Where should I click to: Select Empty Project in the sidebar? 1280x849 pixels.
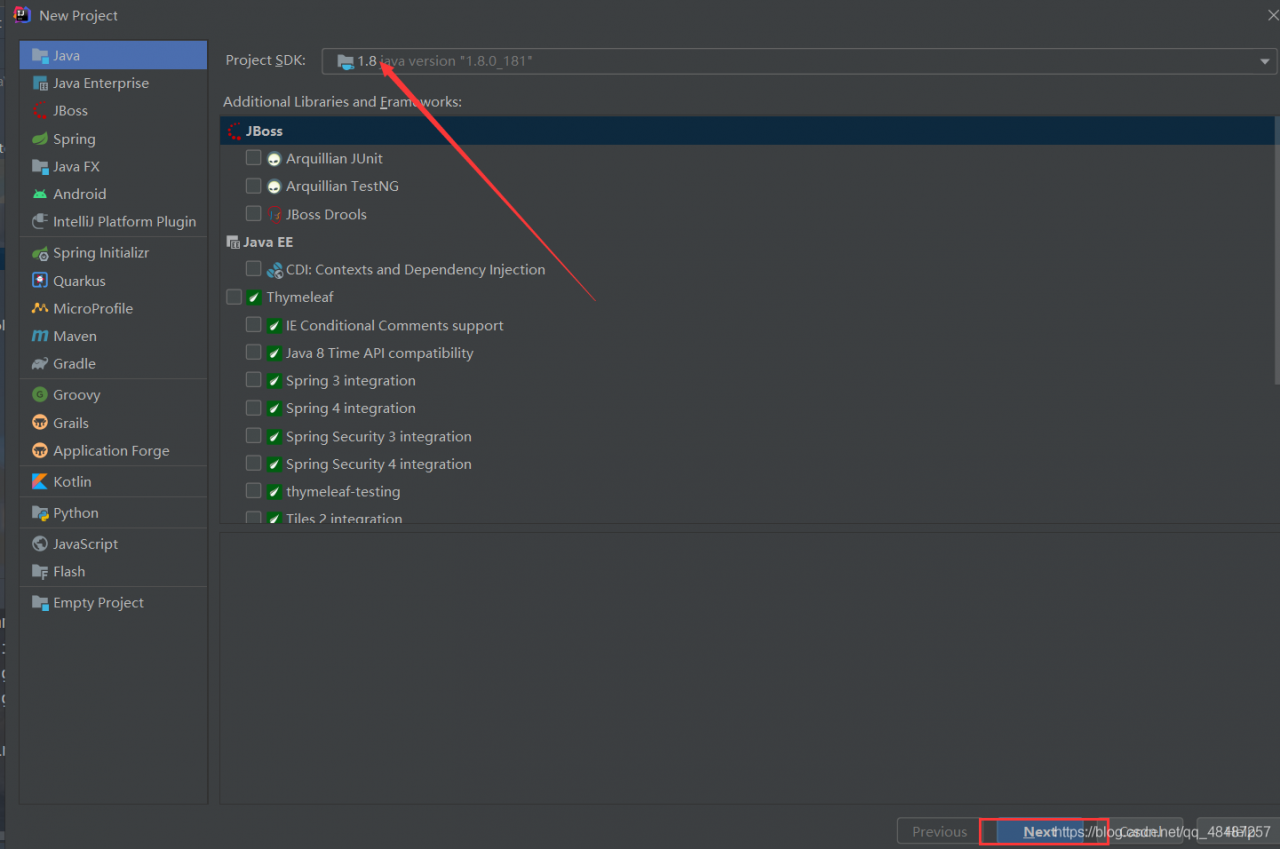pos(113,603)
